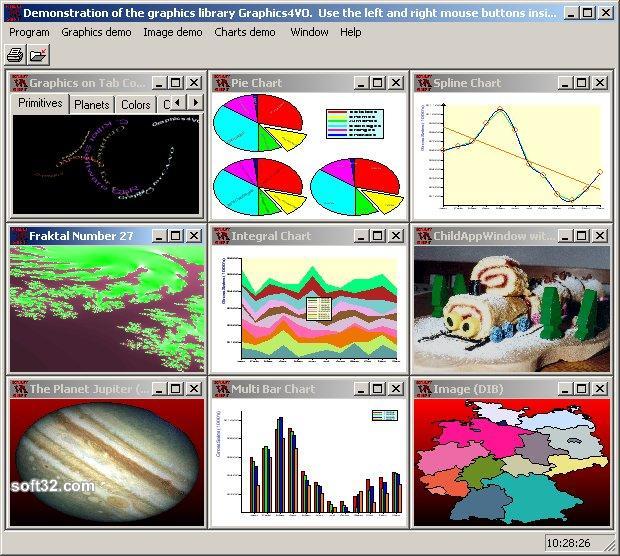Click the Graphics on Tab window's system icon
The height and width of the screenshot is (556, 620).
click(19, 83)
